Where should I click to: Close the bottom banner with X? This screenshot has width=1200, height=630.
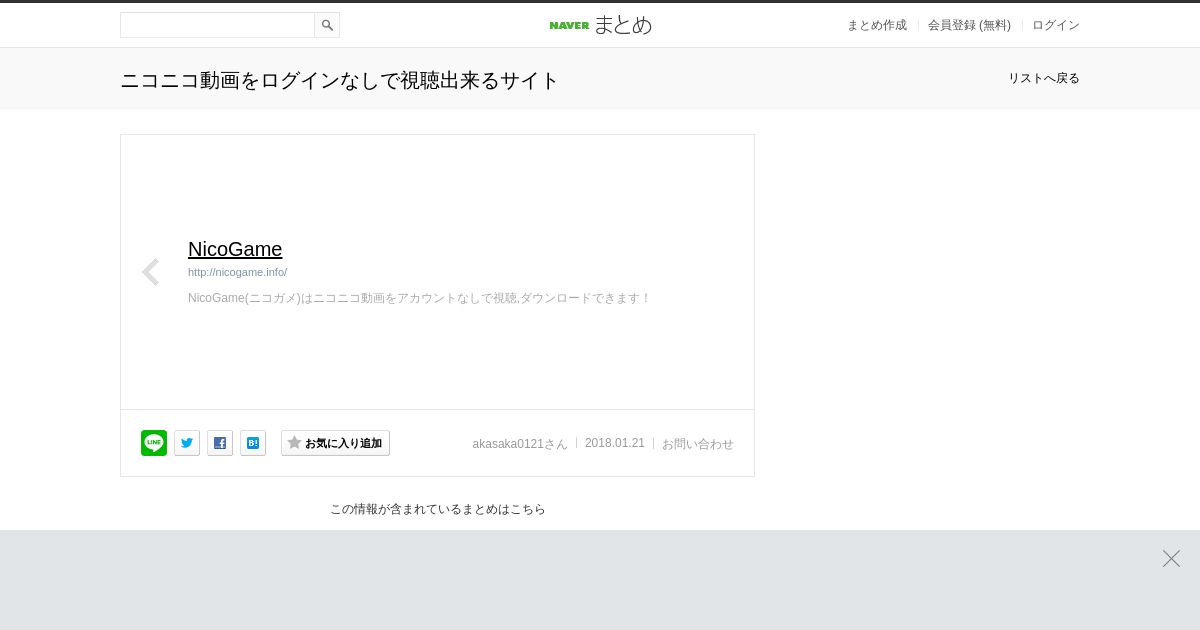[x=1171, y=559]
